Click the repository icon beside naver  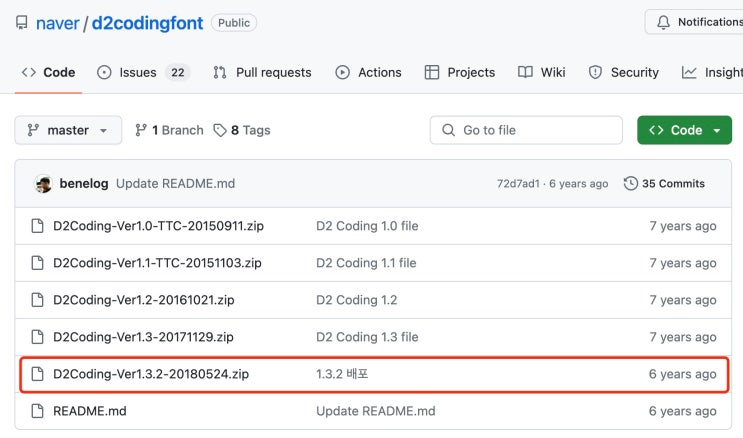(21, 22)
